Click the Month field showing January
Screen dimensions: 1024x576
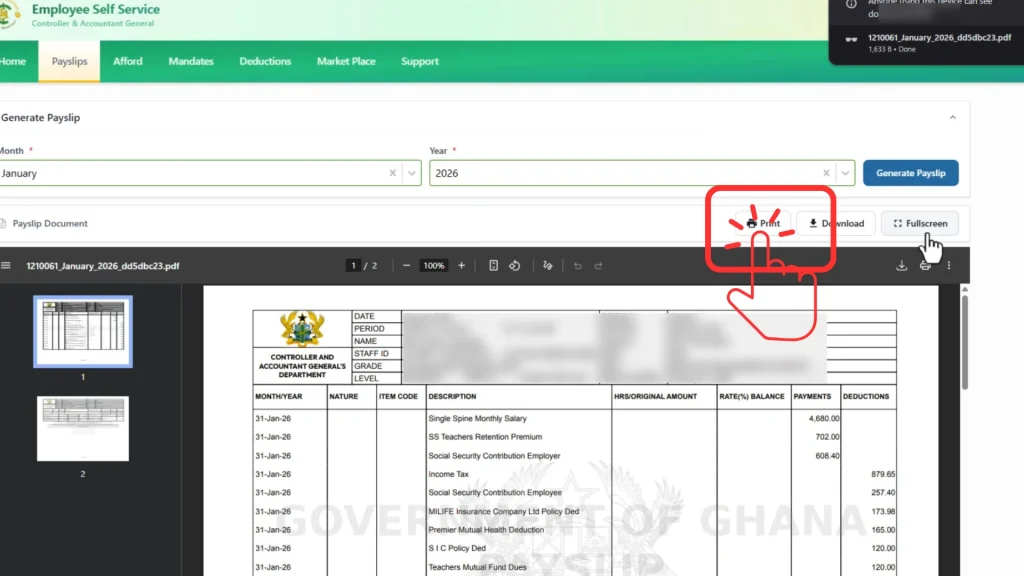tap(210, 173)
